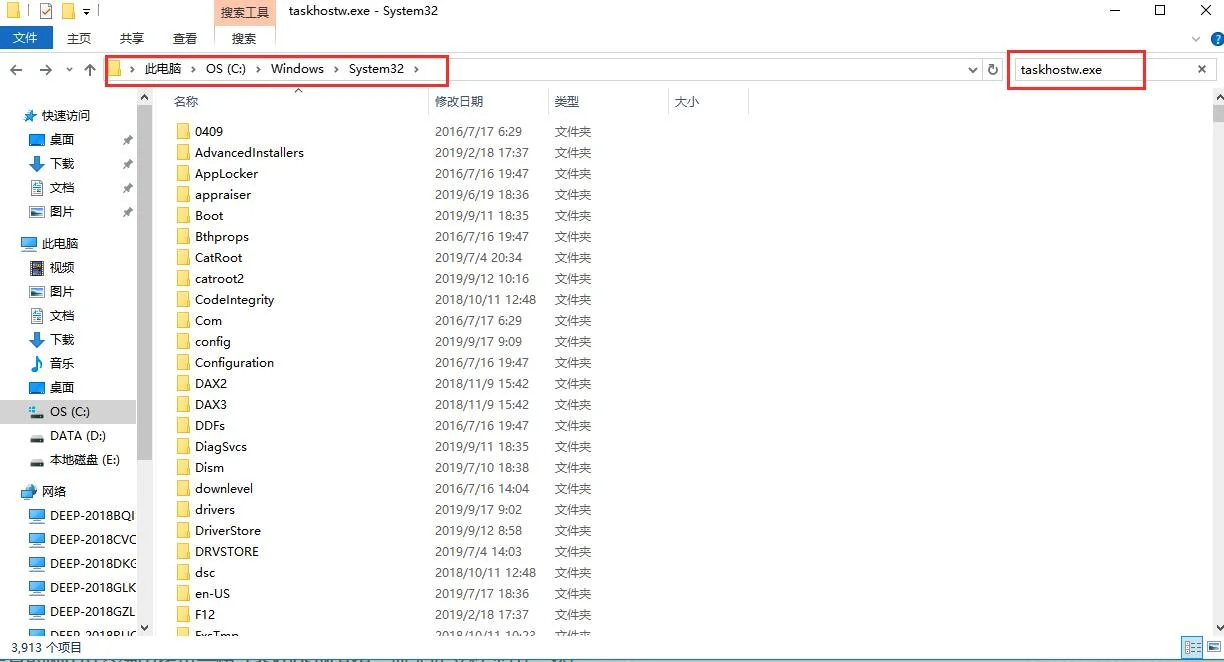
Task: Click the file list vertical scrollbar
Action: (x=1217, y=300)
